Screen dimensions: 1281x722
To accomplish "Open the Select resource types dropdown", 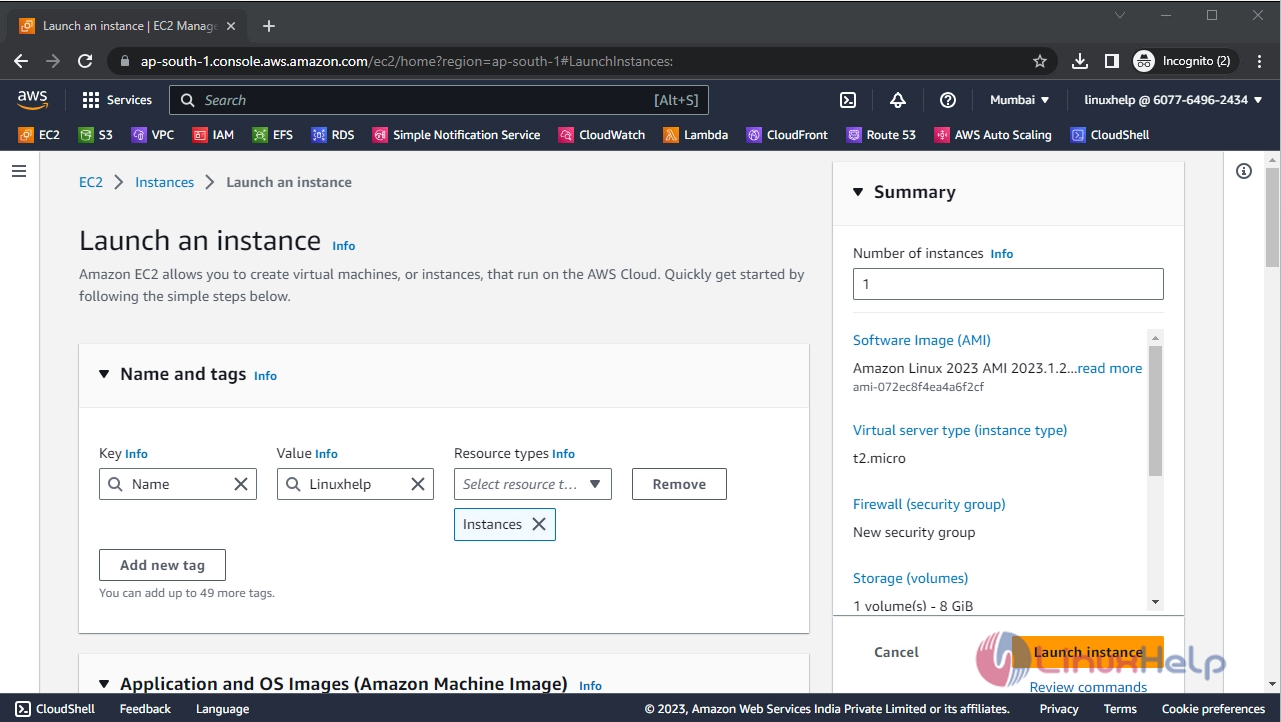I will click(533, 484).
